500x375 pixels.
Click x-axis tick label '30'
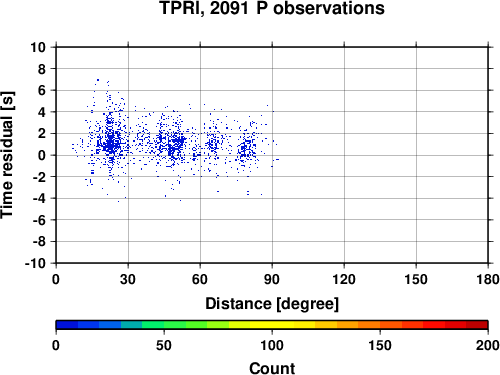point(128,279)
